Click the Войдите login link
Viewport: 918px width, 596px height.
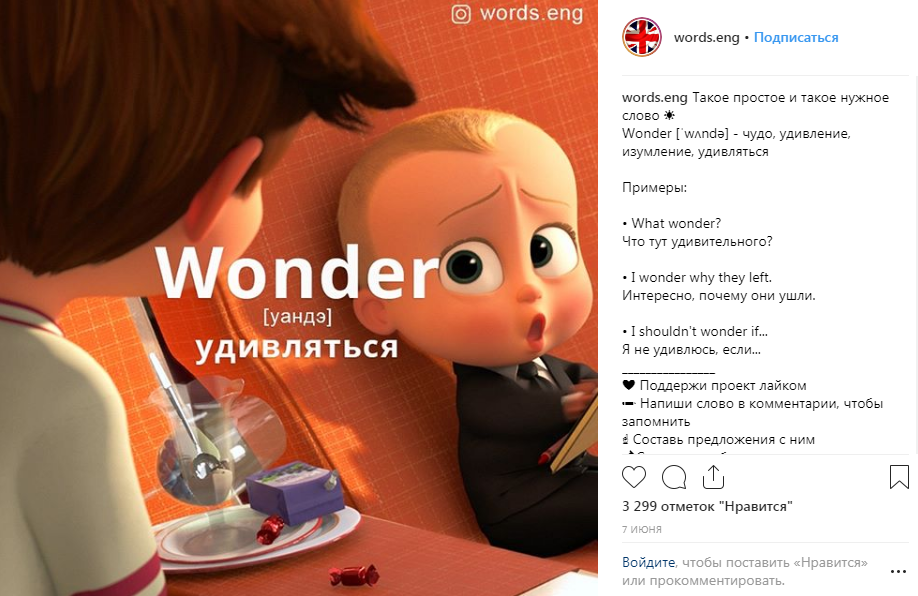click(648, 563)
